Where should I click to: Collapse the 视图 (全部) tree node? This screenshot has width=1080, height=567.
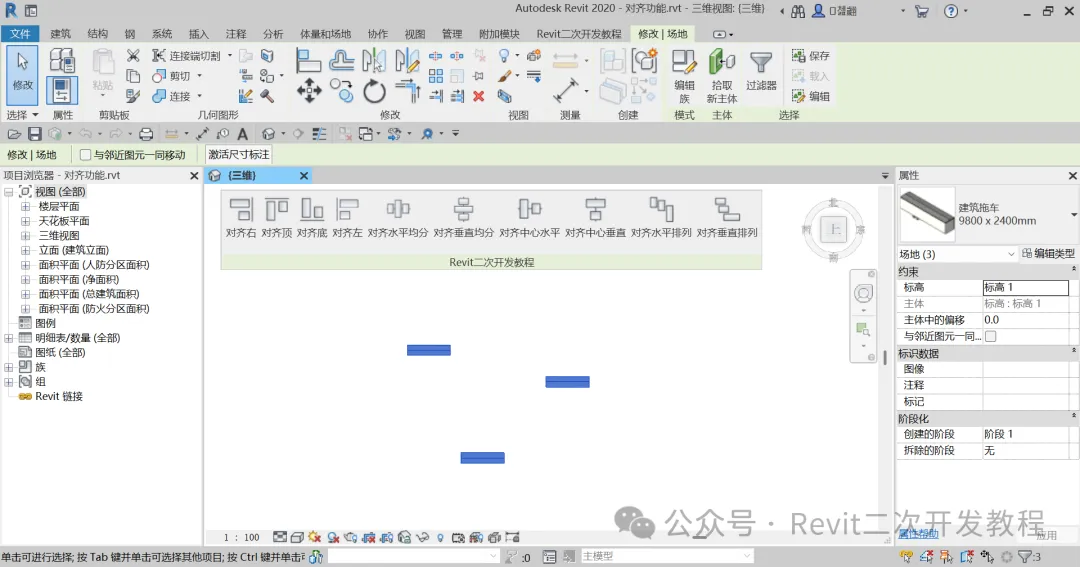coord(8,192)
